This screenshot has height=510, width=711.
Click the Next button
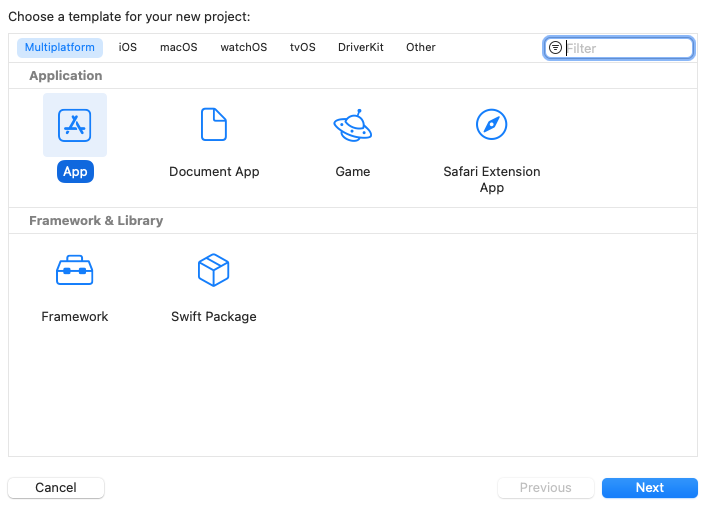click(649, 488)
